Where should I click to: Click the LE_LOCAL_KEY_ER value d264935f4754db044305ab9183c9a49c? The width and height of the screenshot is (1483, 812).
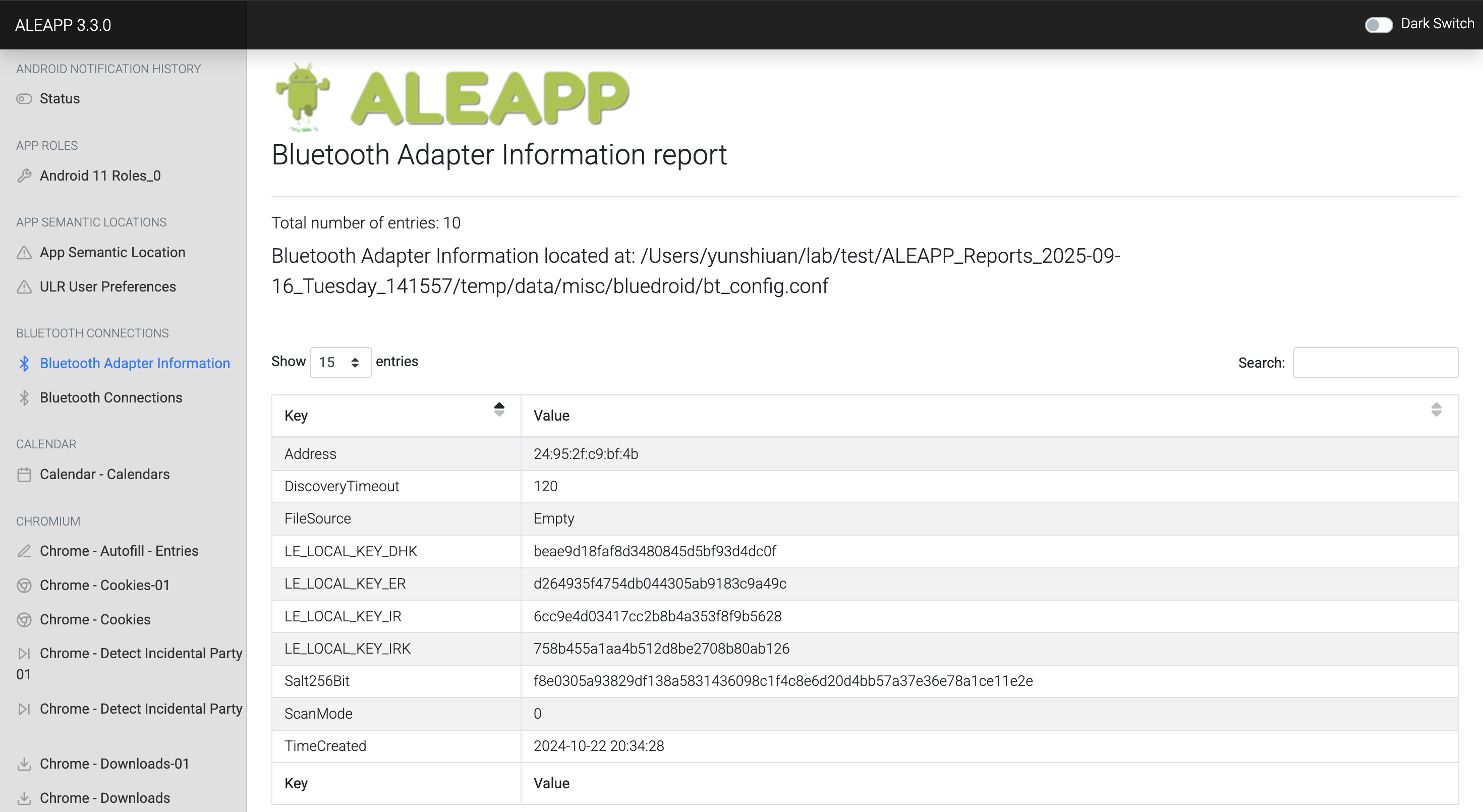tap(660, 584)
